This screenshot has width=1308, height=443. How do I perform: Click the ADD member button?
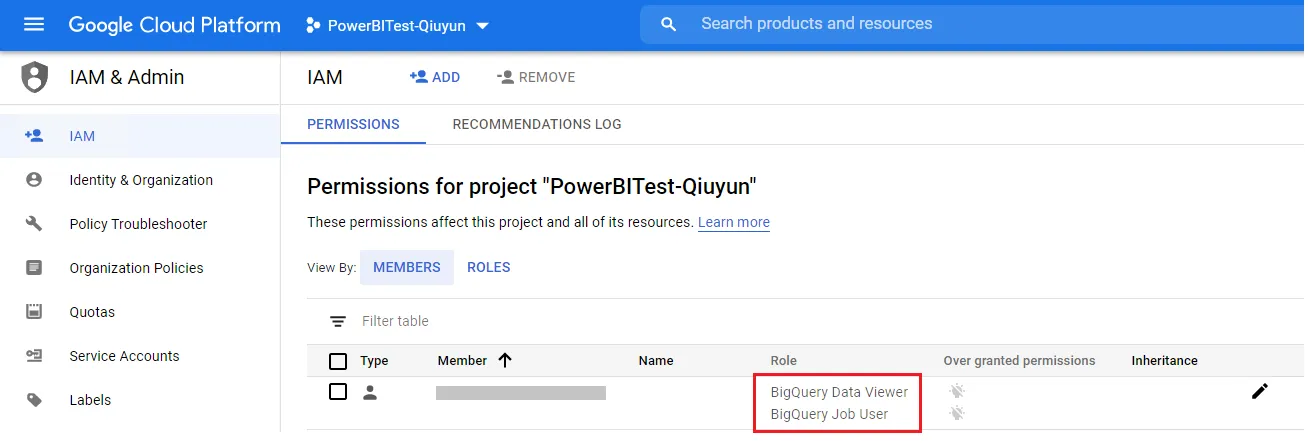pyautogui.click(x=435, y=77)
